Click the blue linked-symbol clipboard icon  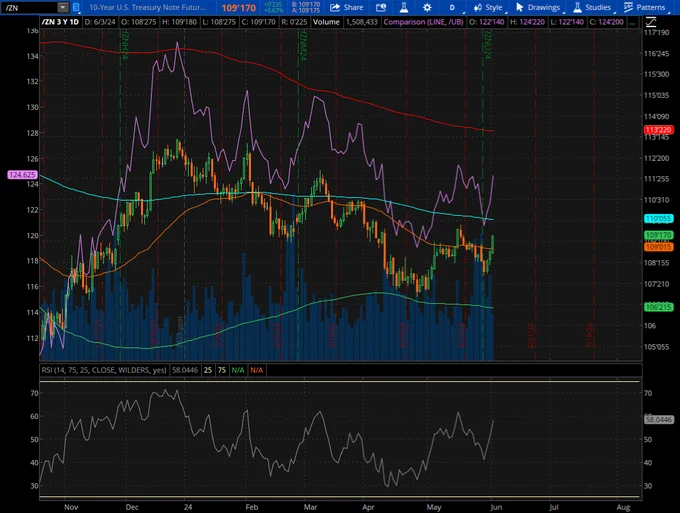pyautogui.click(x=76, y=7)
